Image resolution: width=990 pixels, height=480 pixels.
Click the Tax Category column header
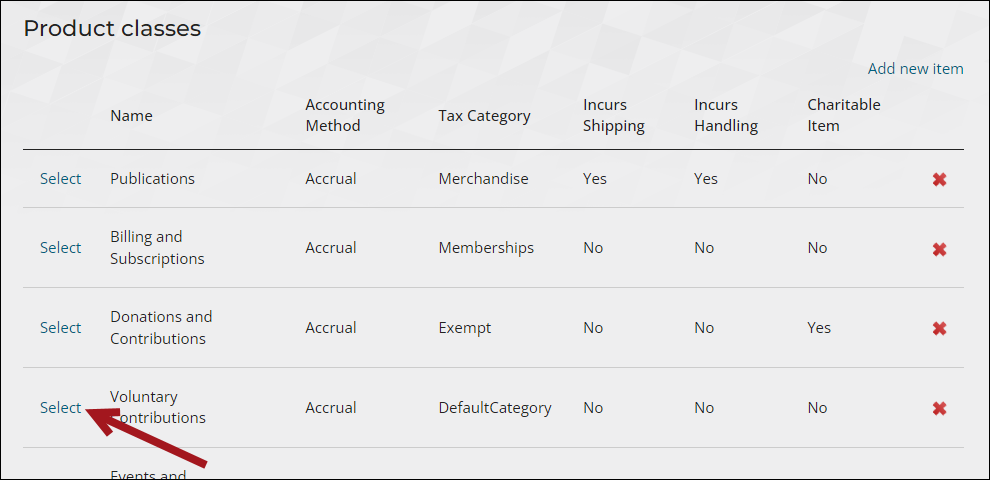tap(484, 116)
